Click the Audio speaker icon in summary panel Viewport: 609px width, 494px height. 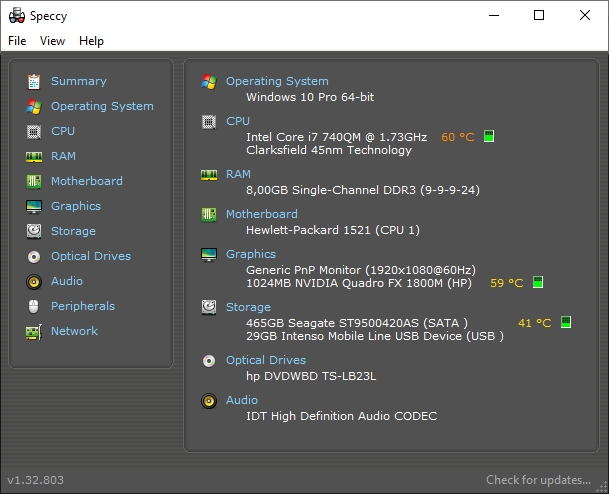tap(209, 401)
